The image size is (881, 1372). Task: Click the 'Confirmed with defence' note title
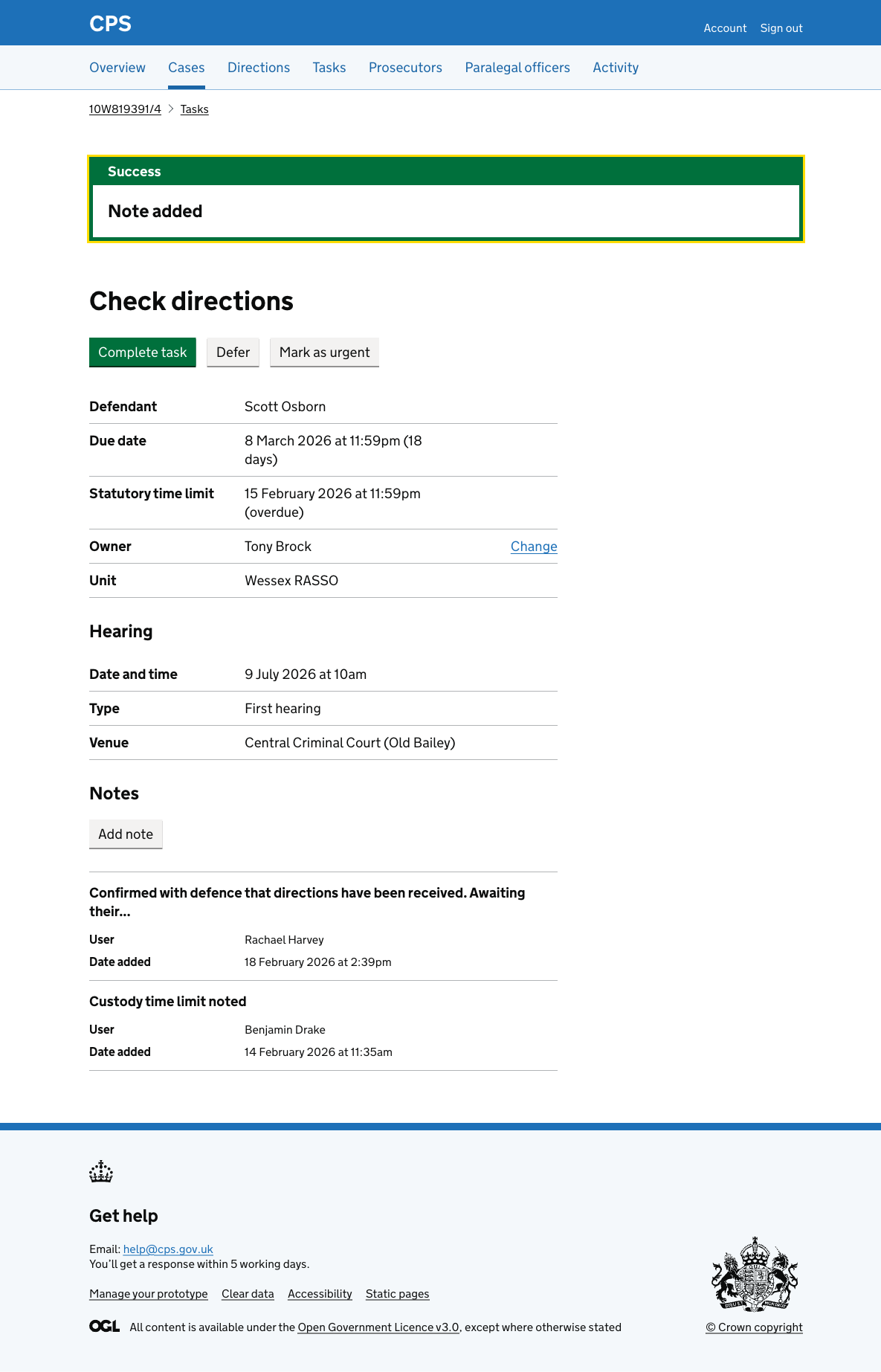[307, 902]
